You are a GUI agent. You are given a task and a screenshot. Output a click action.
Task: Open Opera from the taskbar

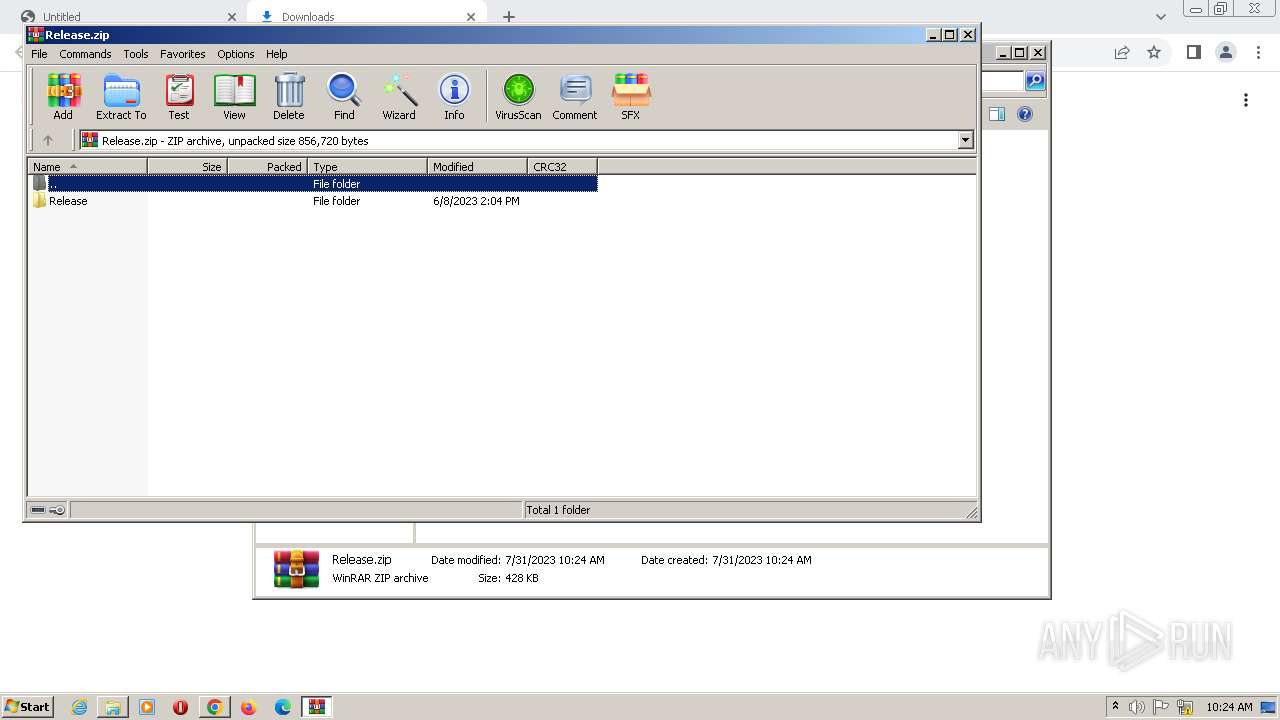181,707
